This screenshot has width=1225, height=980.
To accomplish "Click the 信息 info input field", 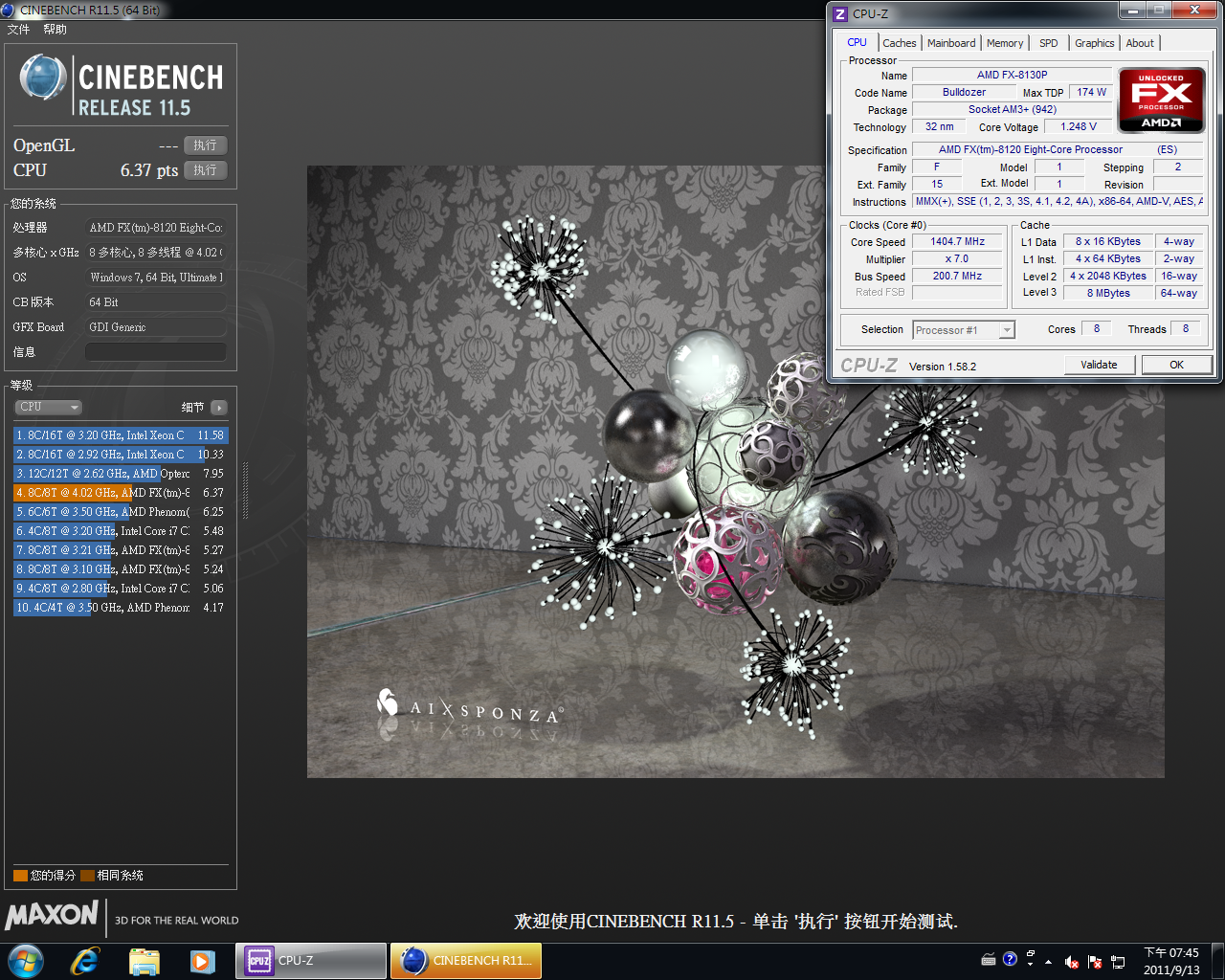I will pyautogui.click(x=156, y=352).
